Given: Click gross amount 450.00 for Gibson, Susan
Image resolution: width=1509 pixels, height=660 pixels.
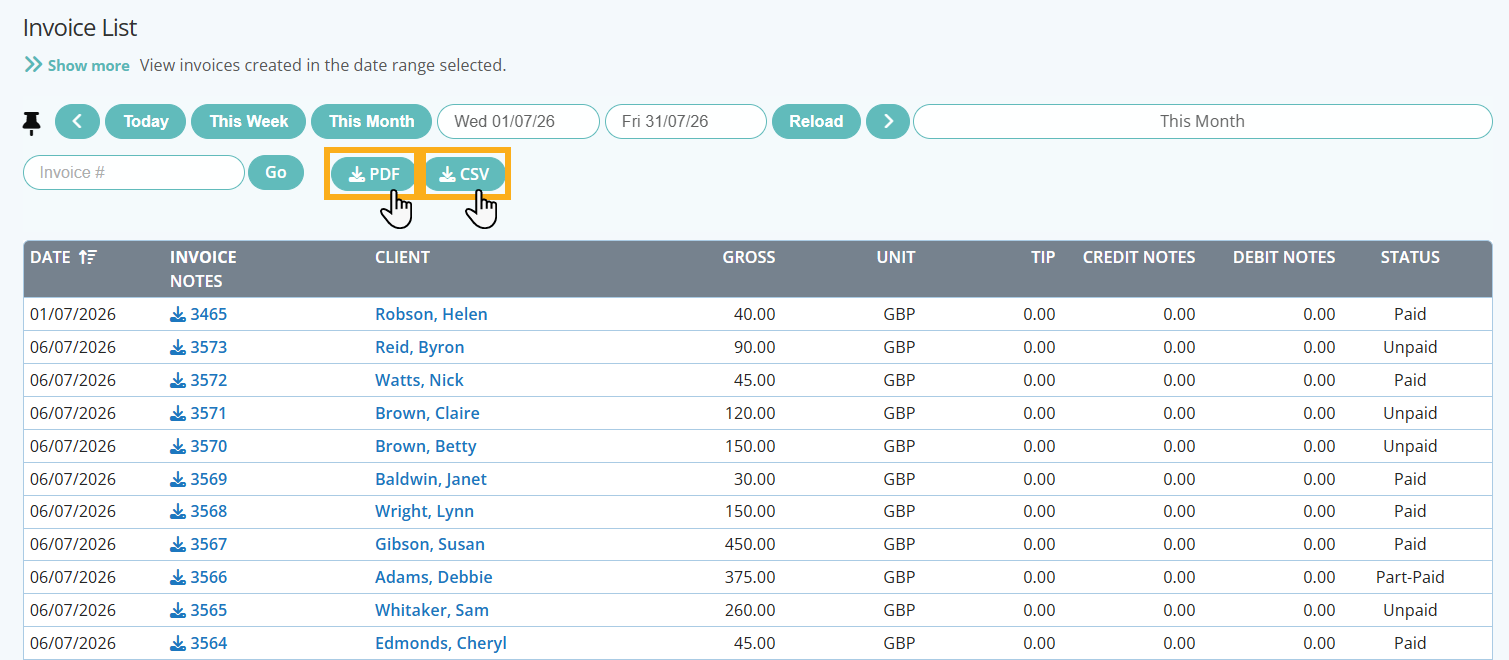Looking at the screenshot, I should click(750, 544).
